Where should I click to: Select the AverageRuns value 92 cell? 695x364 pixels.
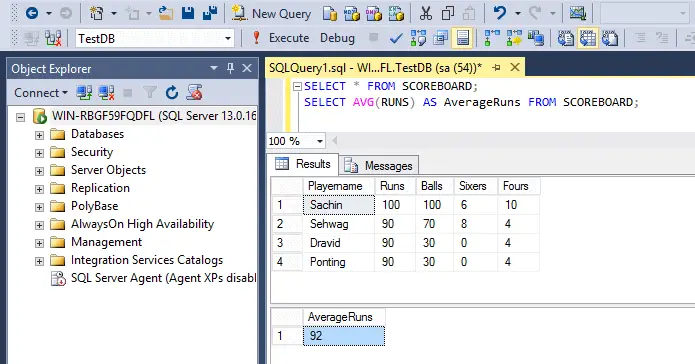tap(344, 336)
